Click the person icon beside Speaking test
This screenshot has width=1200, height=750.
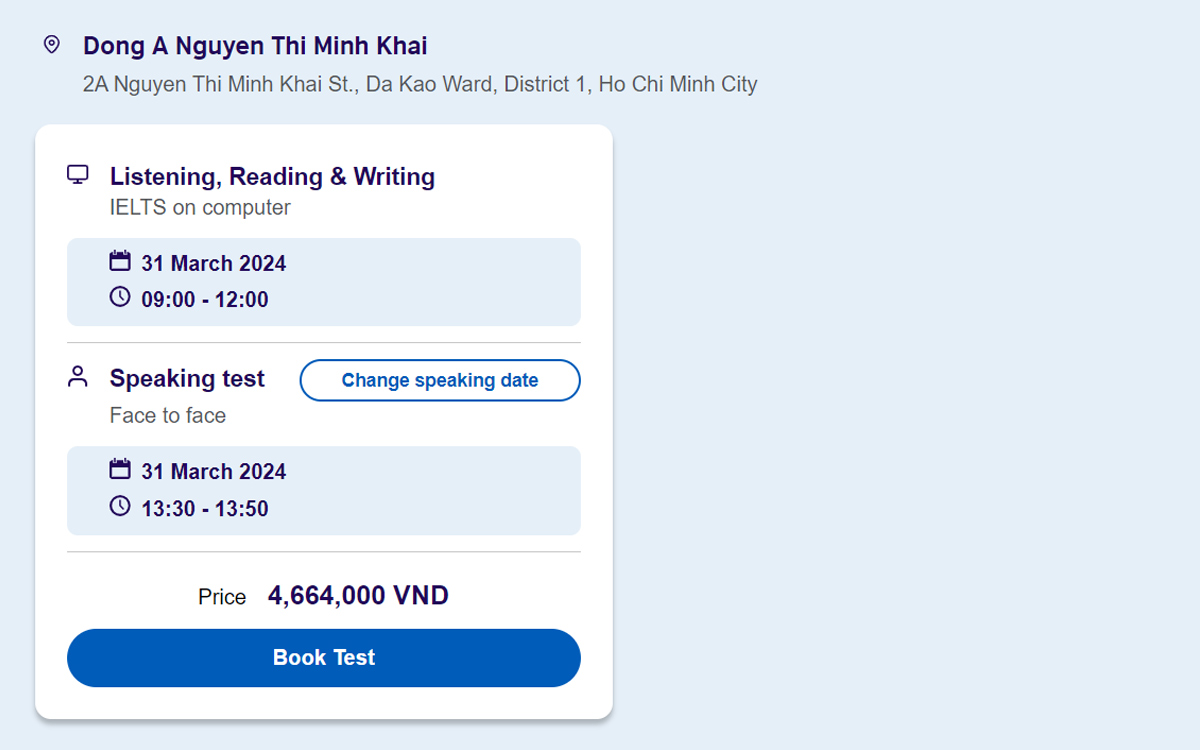78,376
